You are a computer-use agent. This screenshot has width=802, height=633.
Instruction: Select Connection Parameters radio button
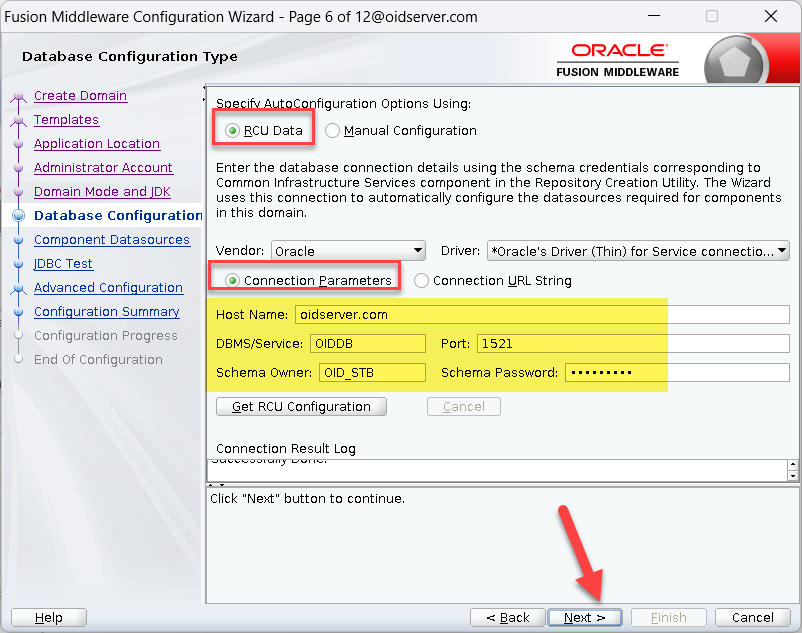click(x=233, y=281)
